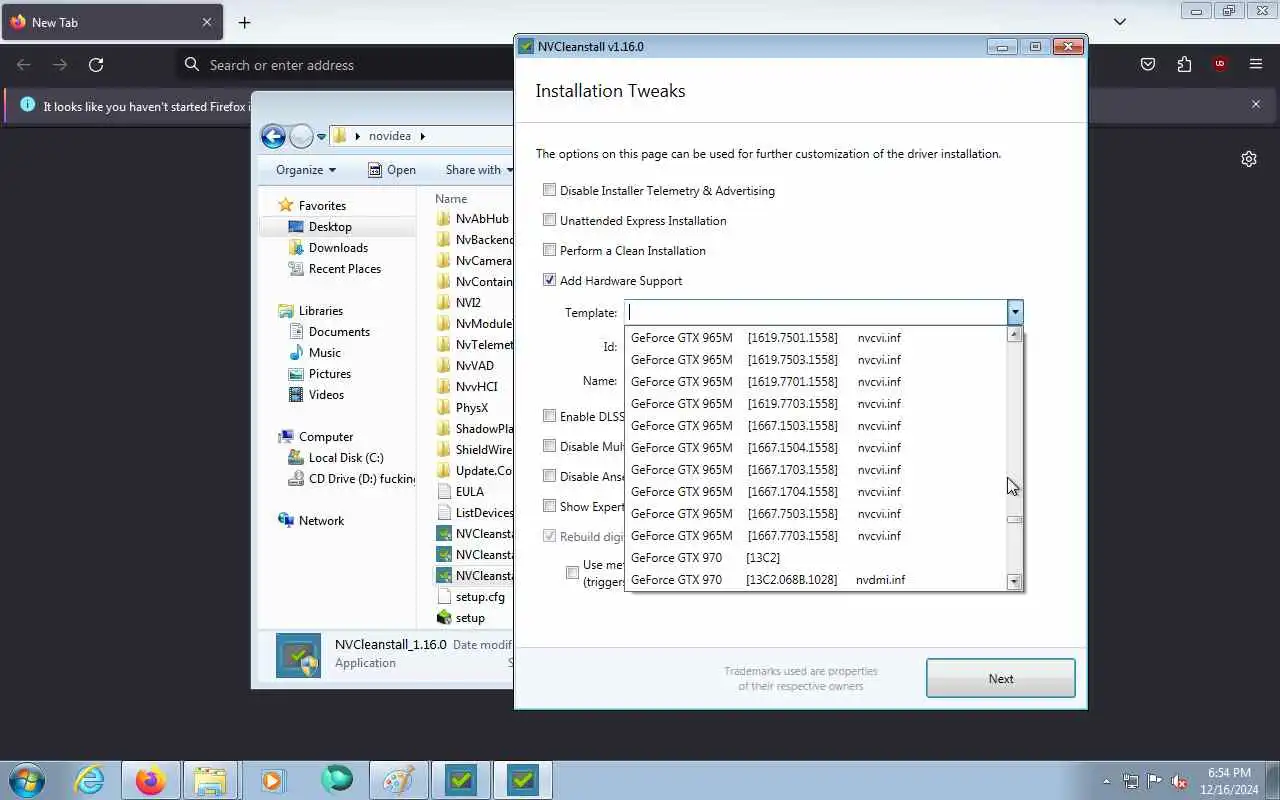The height and width of the screenshot is (800, 1280).
Task: Select GeForce GTX 965M 1667.1703.1558 entry
Action: pyautogui.click(x=816, y=470)
